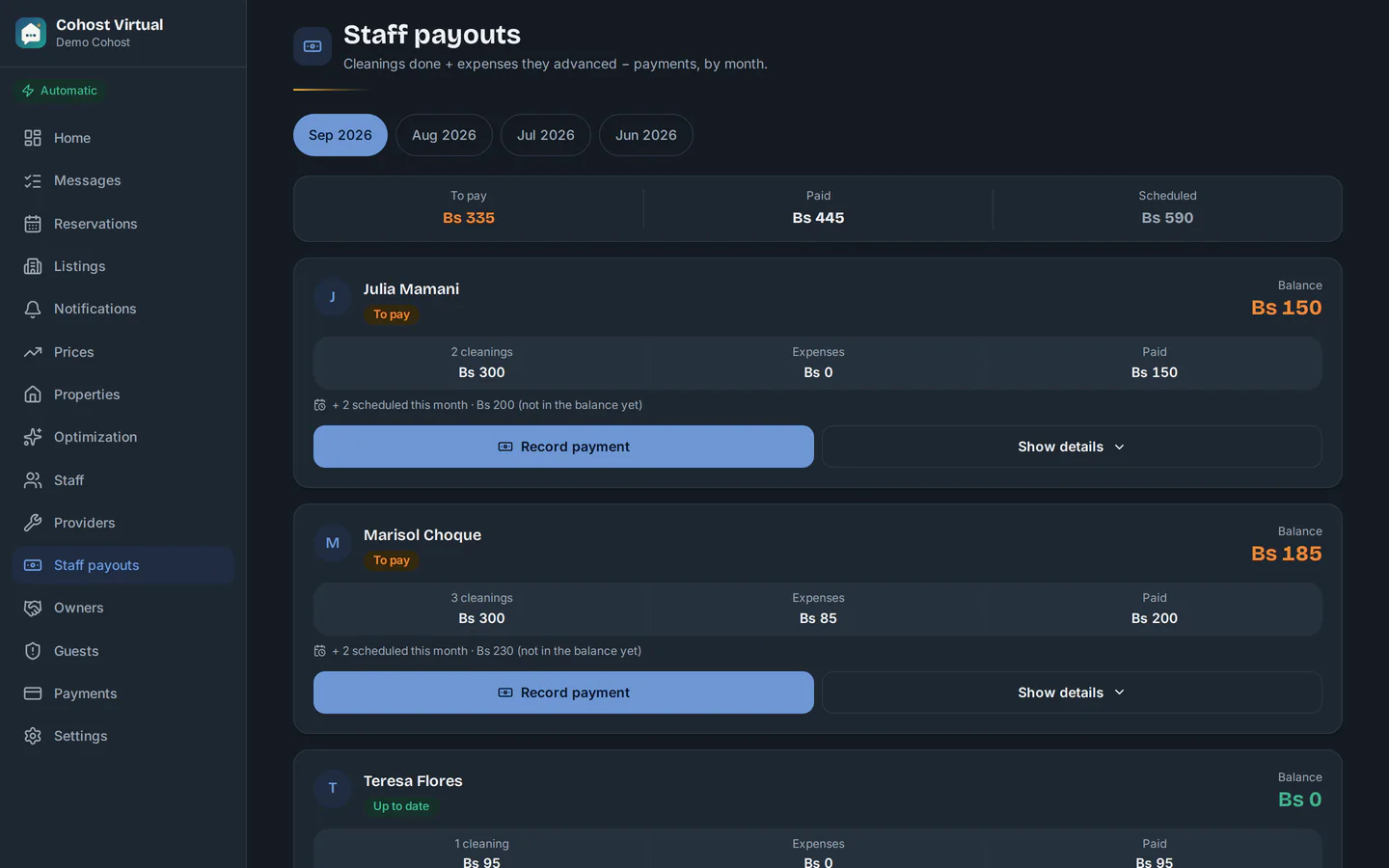Click Marisol Choque's M avatar
This screenshot has height=868, width=1389.
(332, 543)
